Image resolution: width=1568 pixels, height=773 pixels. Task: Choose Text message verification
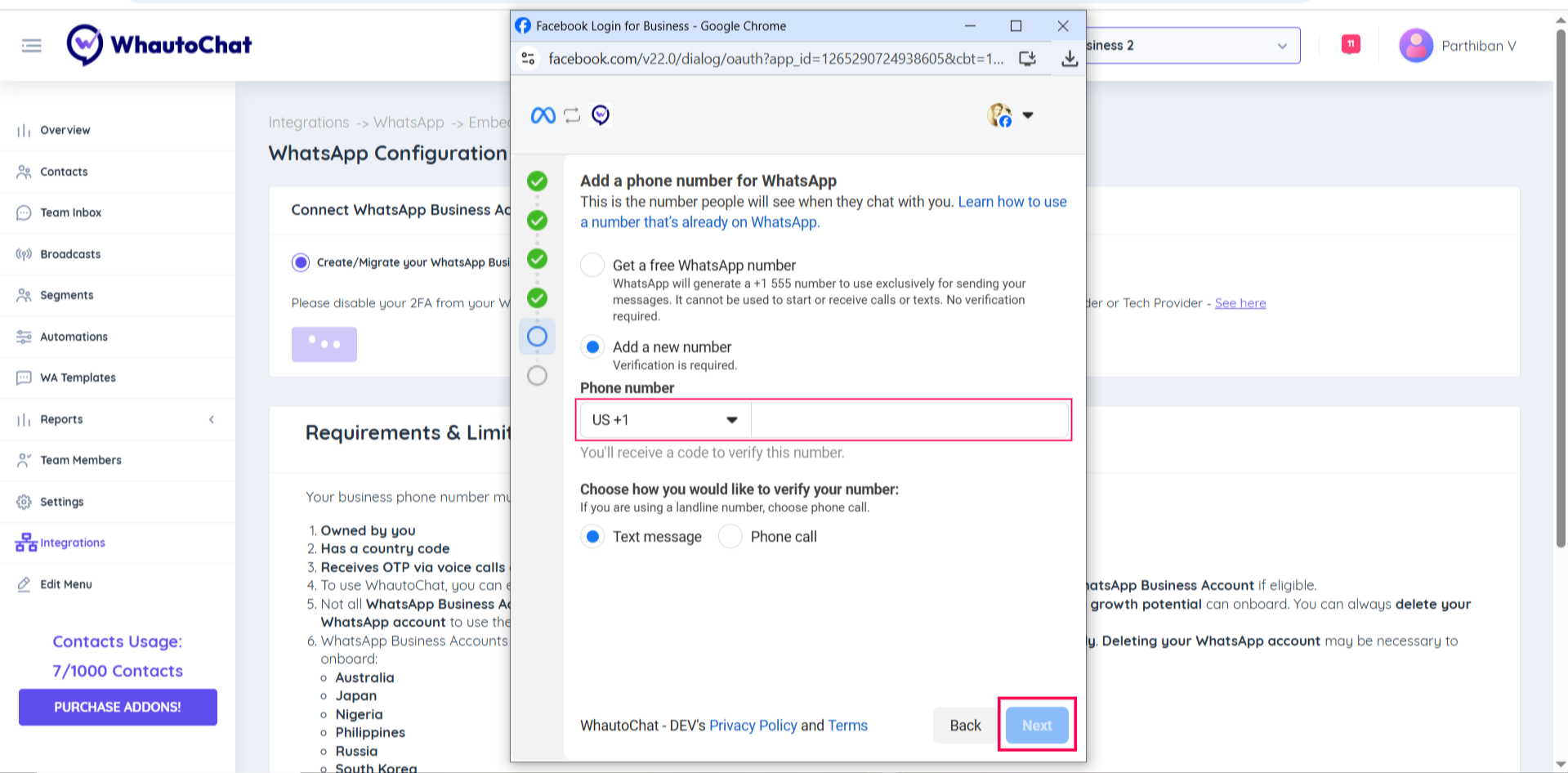click(x=592, y=537)
